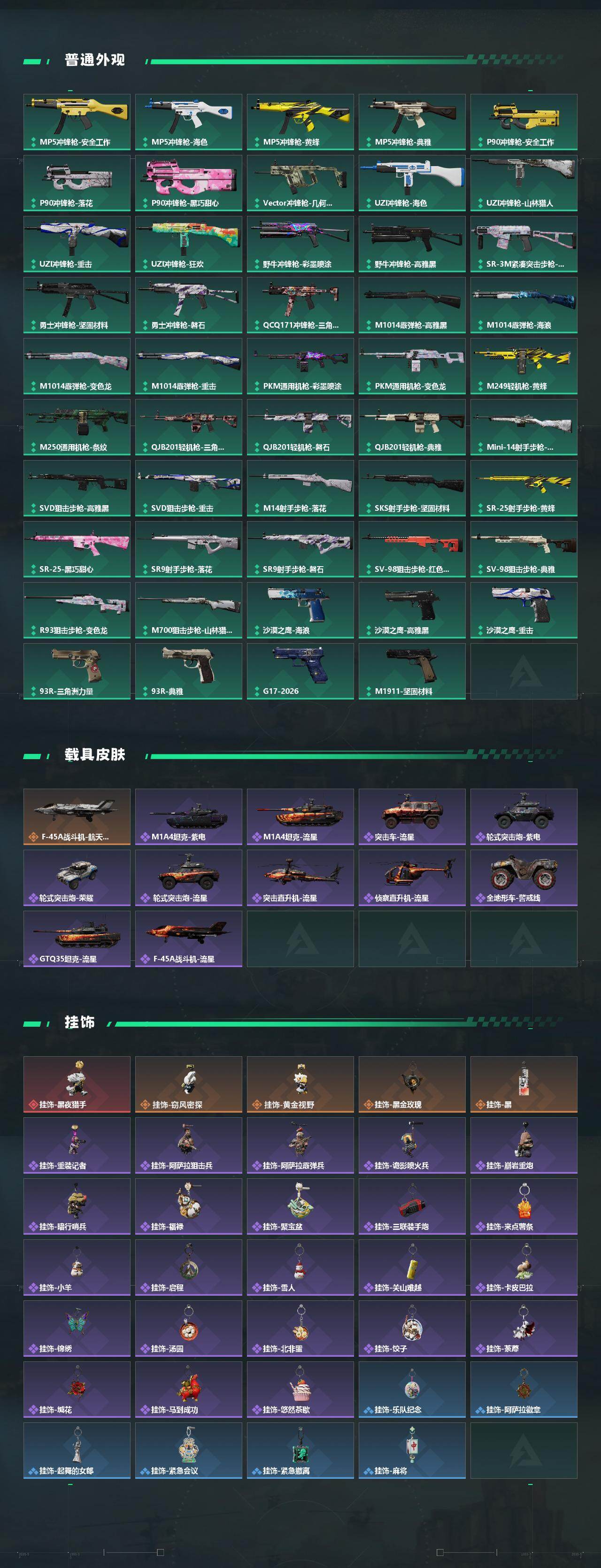Open the 挂饰-黑夜猎手 charm tile
The width and height of the screenshot is (601, 1568).
[x=77, y=1085]
